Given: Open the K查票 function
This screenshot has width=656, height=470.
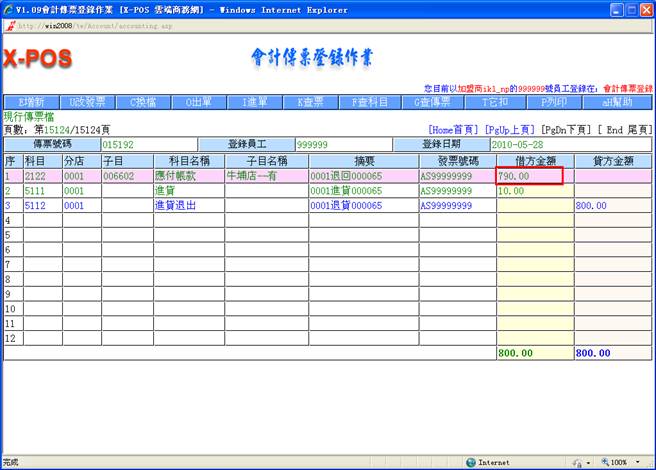Looking at the screenshot, I should tap(312, 102).
